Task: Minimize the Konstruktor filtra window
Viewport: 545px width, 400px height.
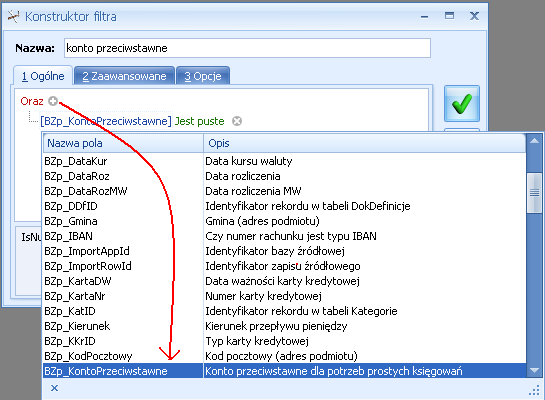Action: [x=424, y=16]
